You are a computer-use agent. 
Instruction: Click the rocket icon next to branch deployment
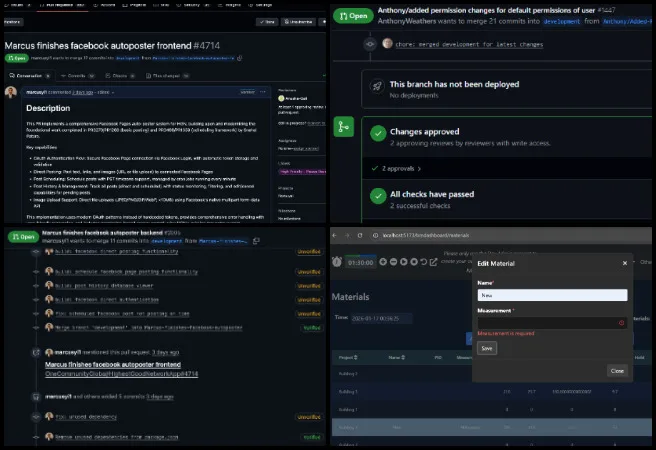click(377, 86)
